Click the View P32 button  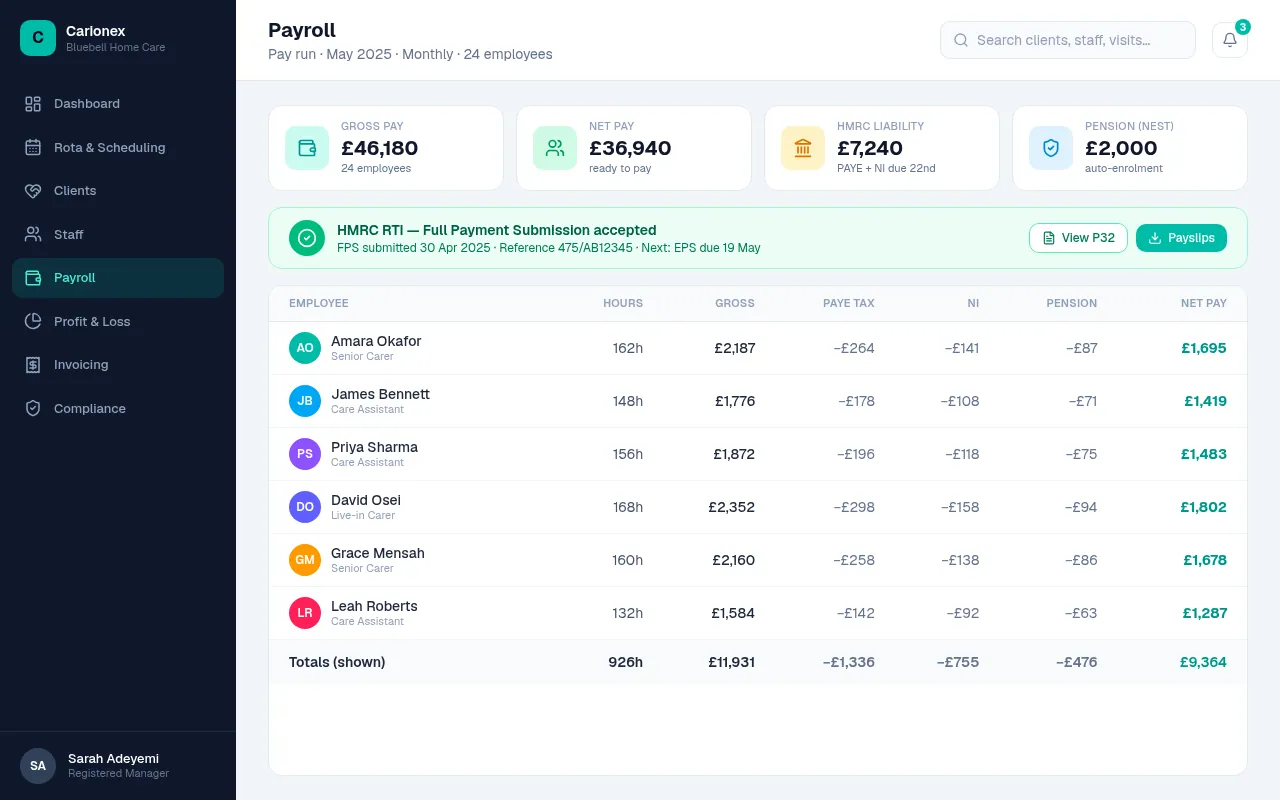click(x=1078, y=238)
